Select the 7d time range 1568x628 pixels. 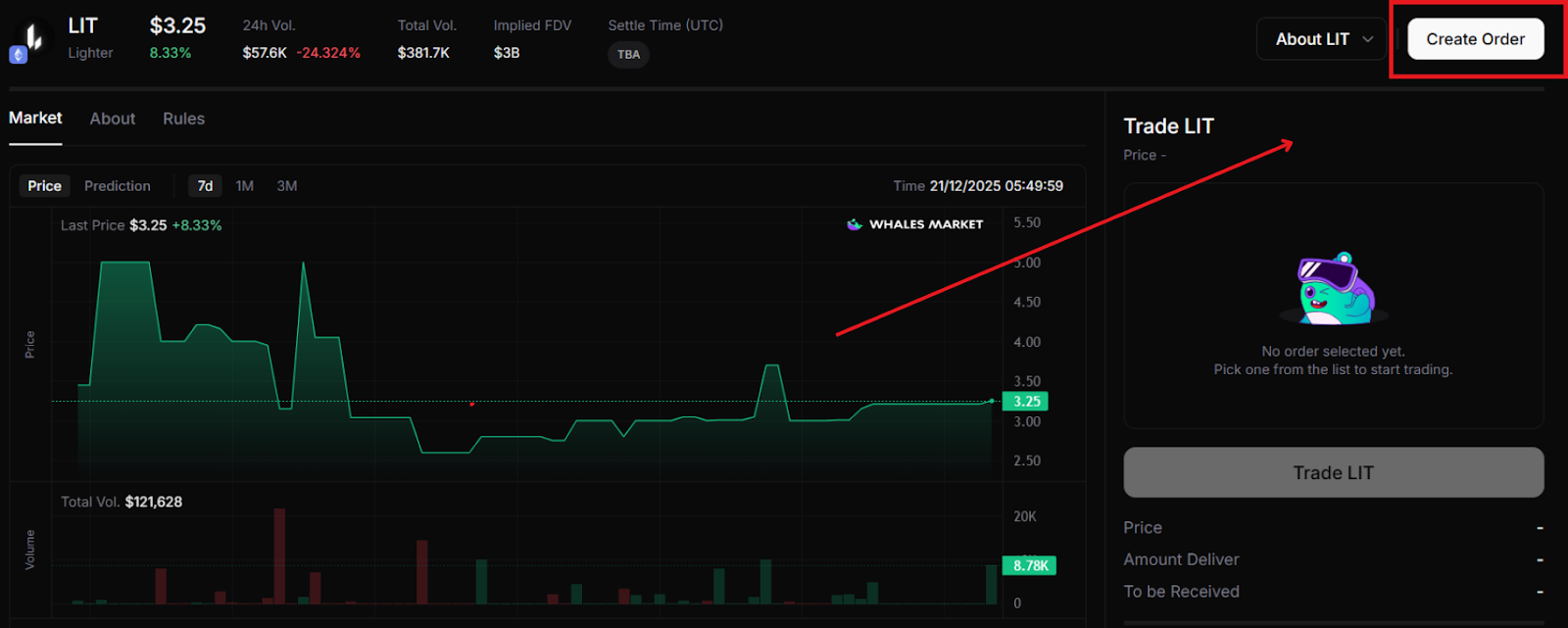(205, 186)
